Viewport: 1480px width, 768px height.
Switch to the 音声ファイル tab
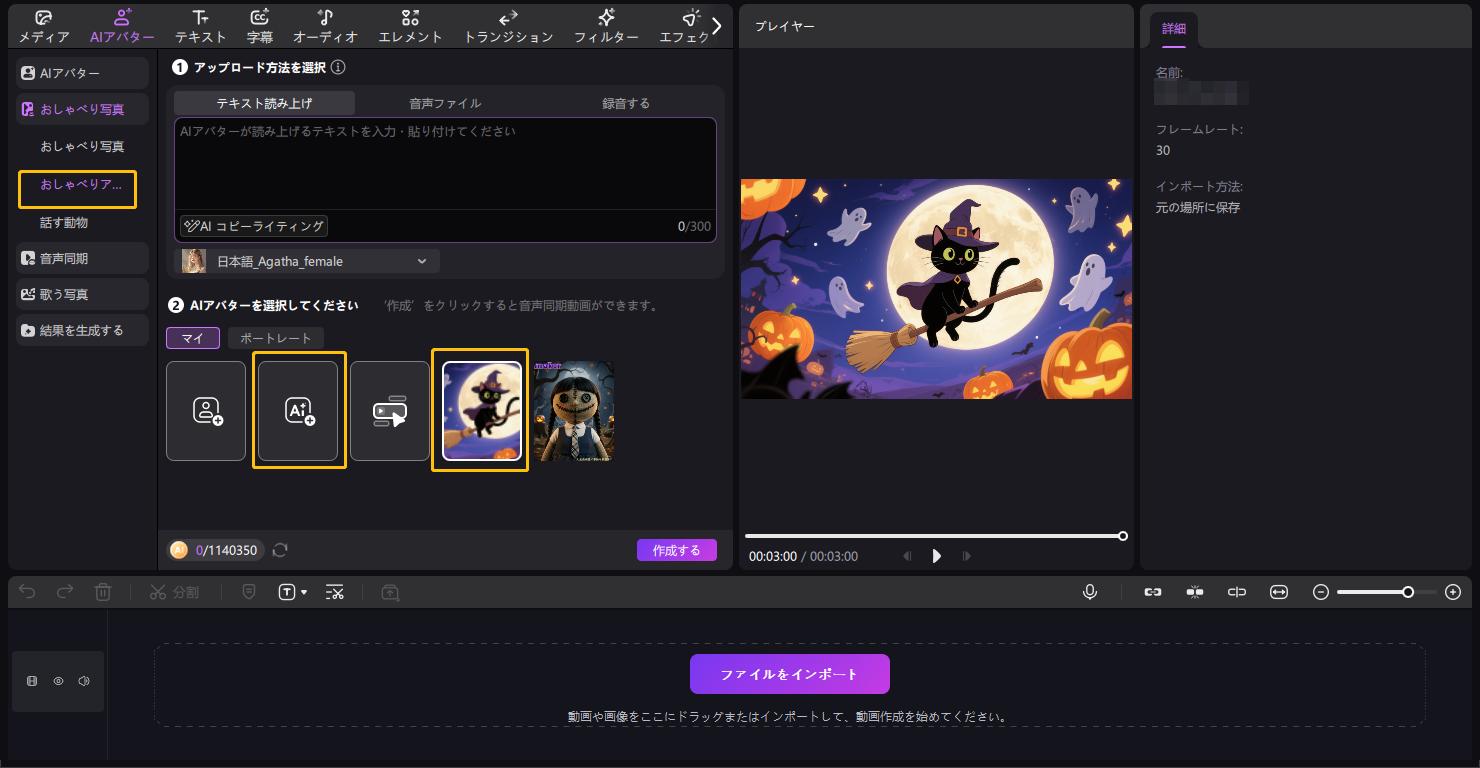(445, 103)
